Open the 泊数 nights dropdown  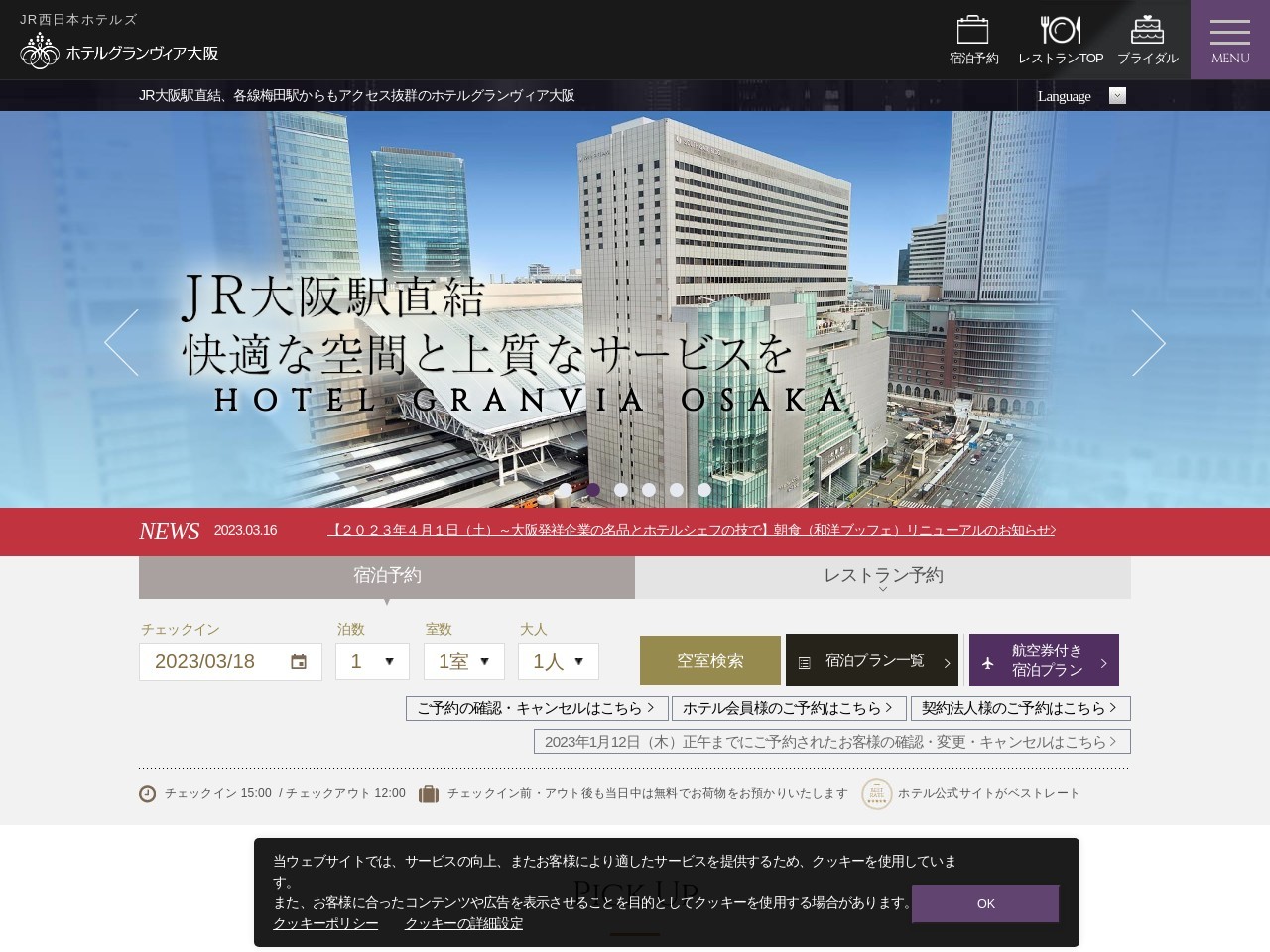point(372,661)
